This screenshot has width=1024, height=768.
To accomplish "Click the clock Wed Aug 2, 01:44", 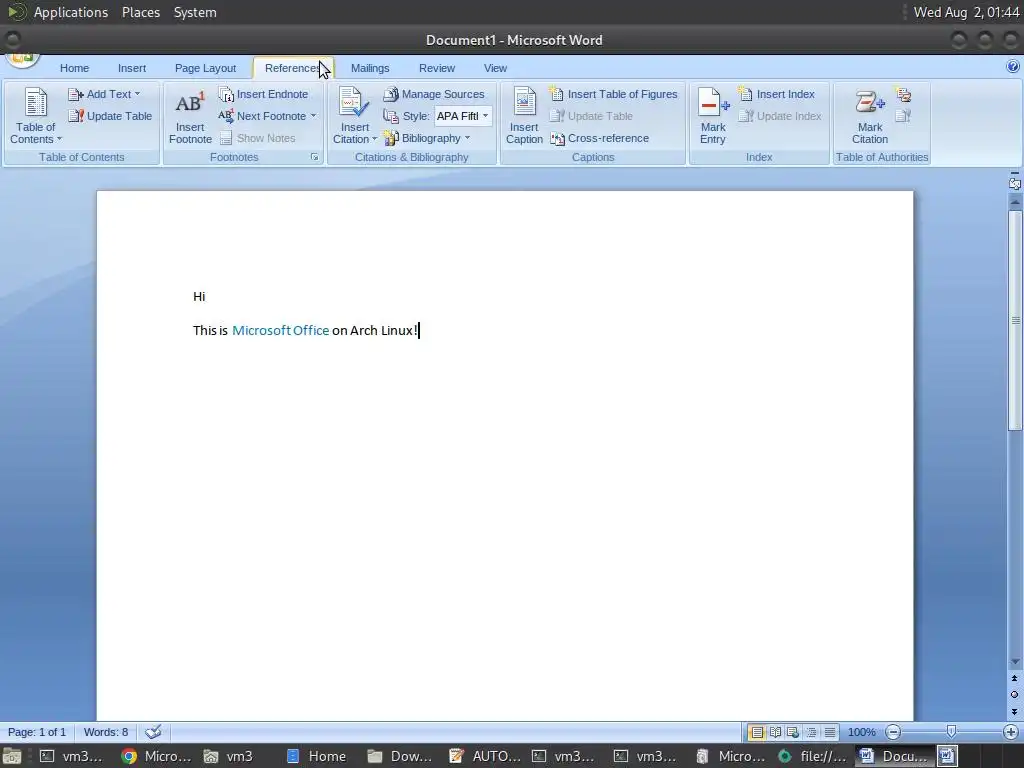I will 967,12.
